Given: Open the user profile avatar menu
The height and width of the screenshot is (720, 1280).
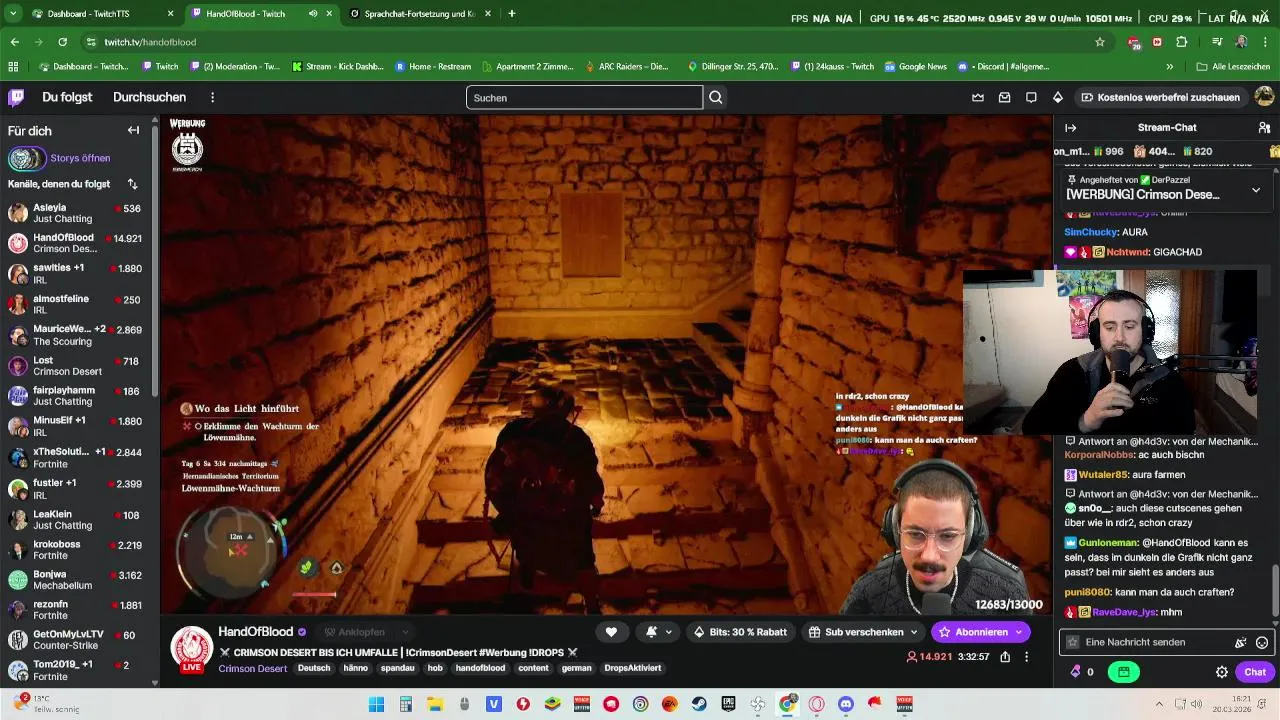Looking at the screenshot, I should pos(1264,97).
